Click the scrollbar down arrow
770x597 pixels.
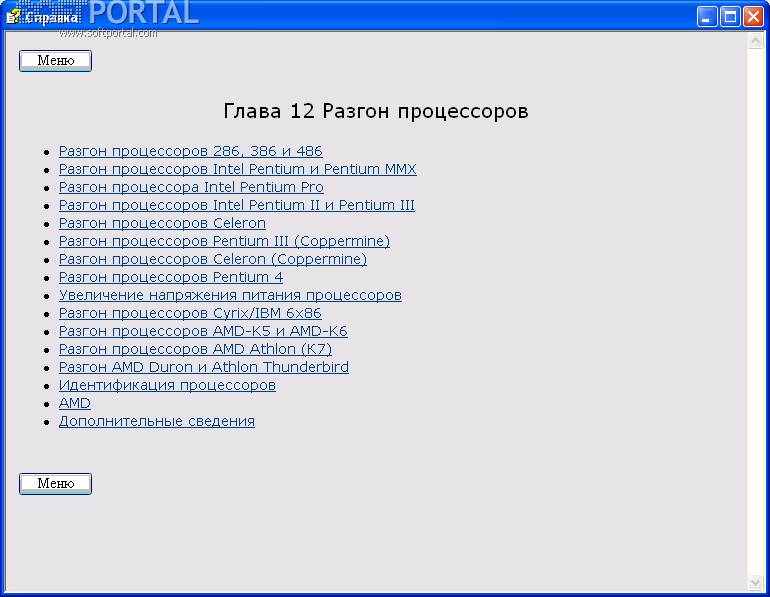755,582
